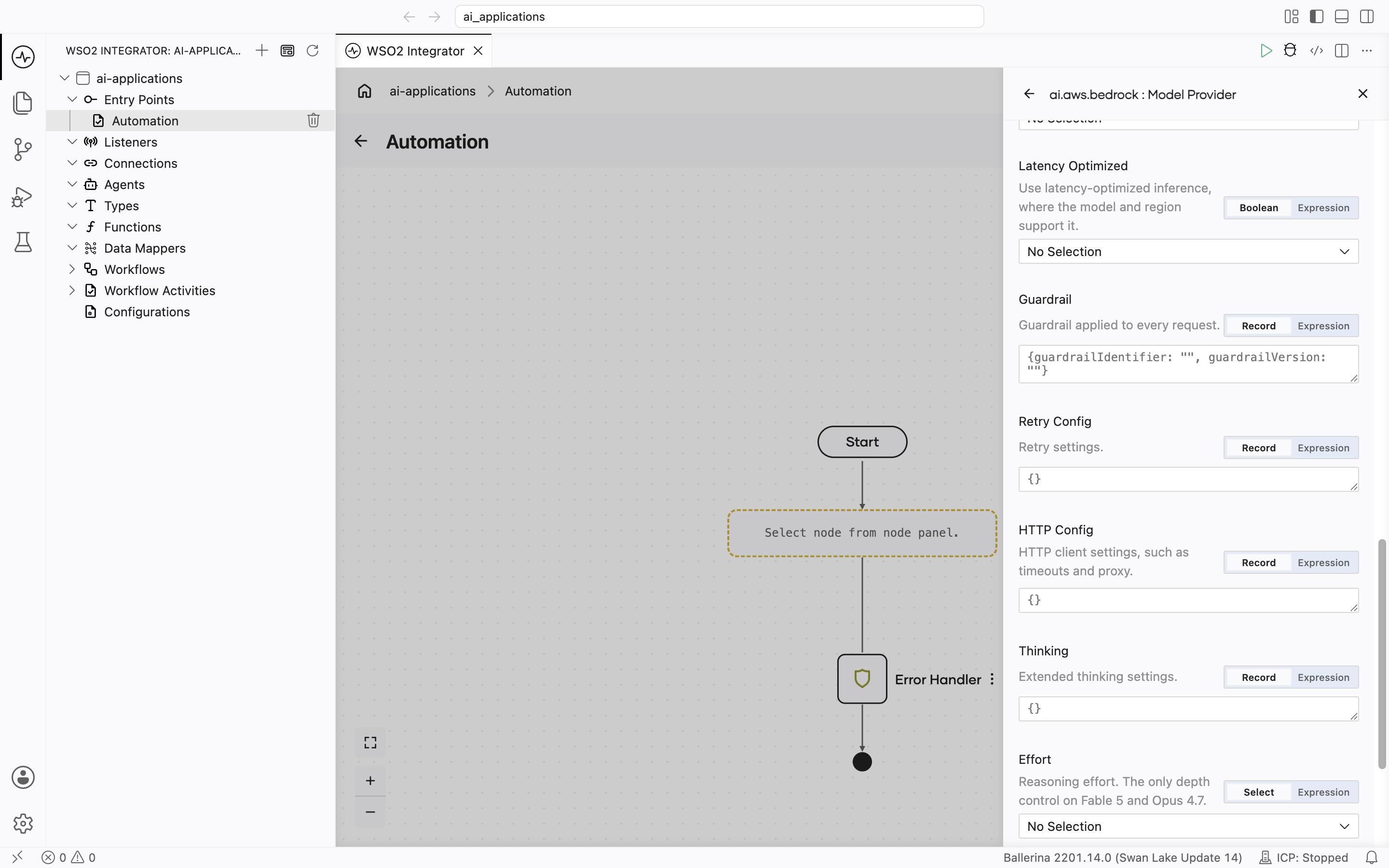Click the ai-applications breadcrumb link
The width and height of the screenshot is (1389, 868).
[x=432, y=91]
